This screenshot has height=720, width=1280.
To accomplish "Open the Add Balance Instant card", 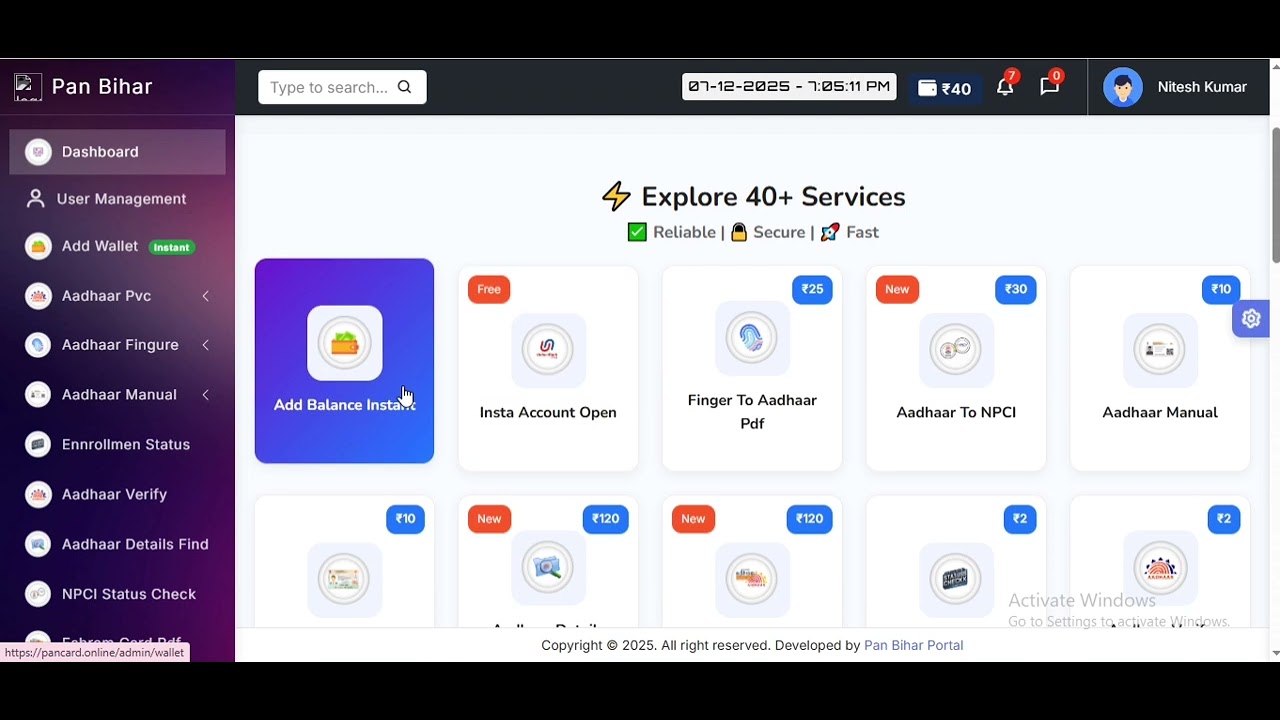I will tap(344, 361).
